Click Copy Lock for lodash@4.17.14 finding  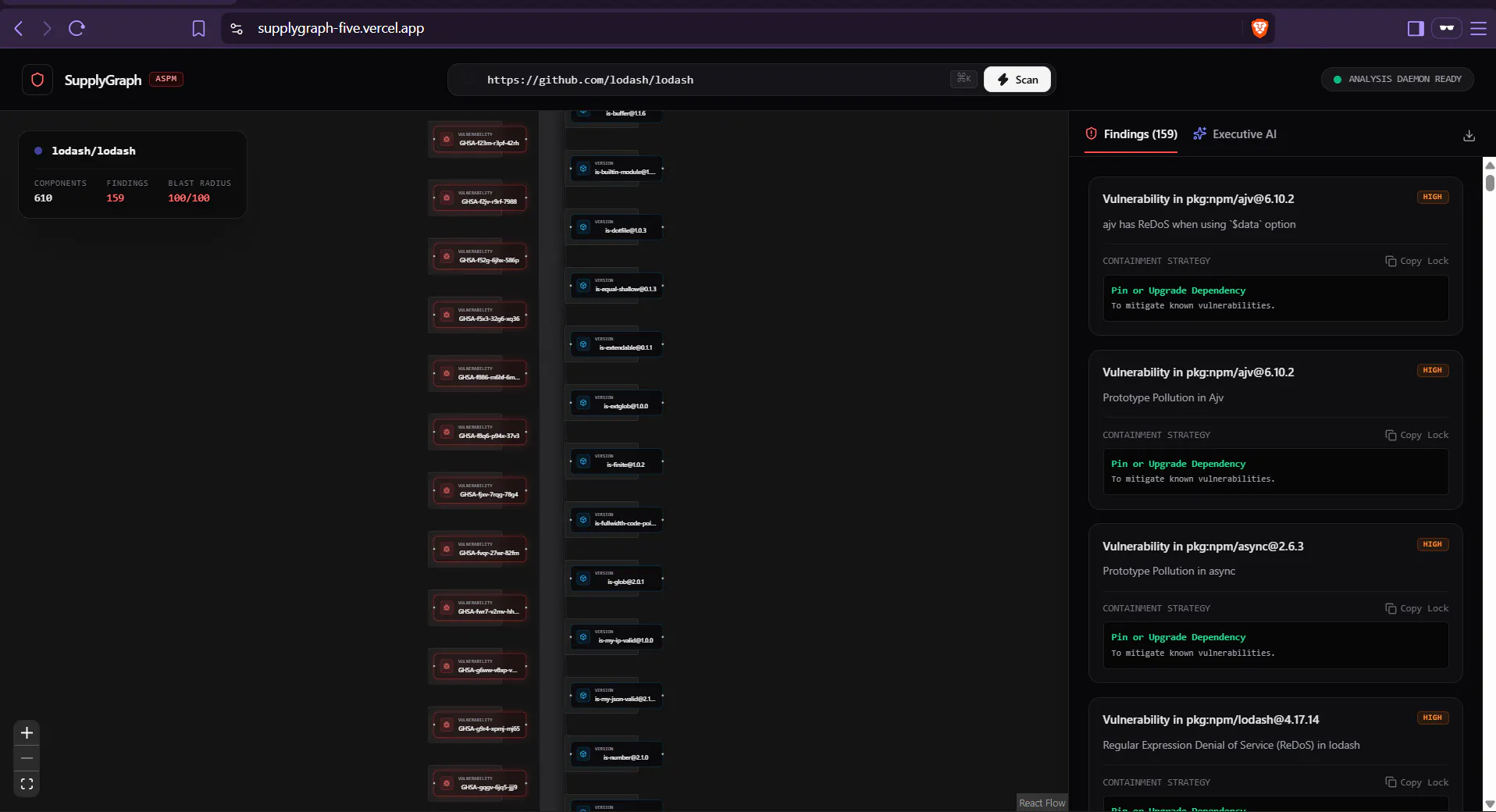click(x=1417, y=782)
